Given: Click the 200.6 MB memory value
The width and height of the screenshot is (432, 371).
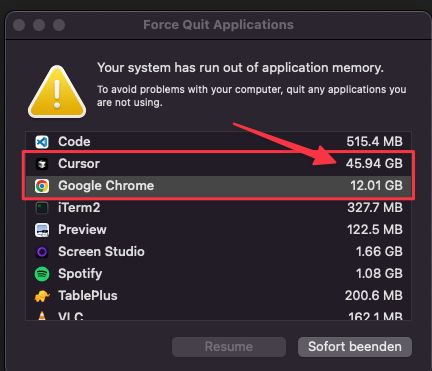Looking at the screenshot, I should (x=374, y=296).
